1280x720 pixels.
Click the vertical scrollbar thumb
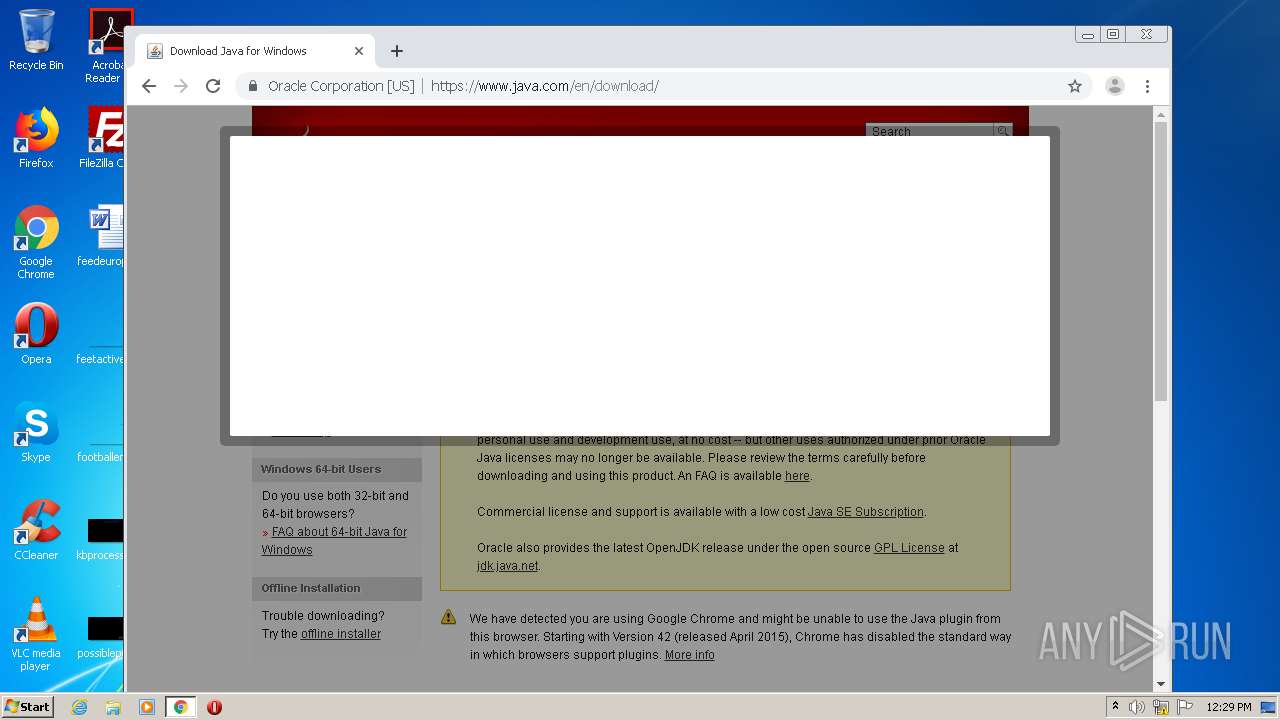(x=1161, y=262)
